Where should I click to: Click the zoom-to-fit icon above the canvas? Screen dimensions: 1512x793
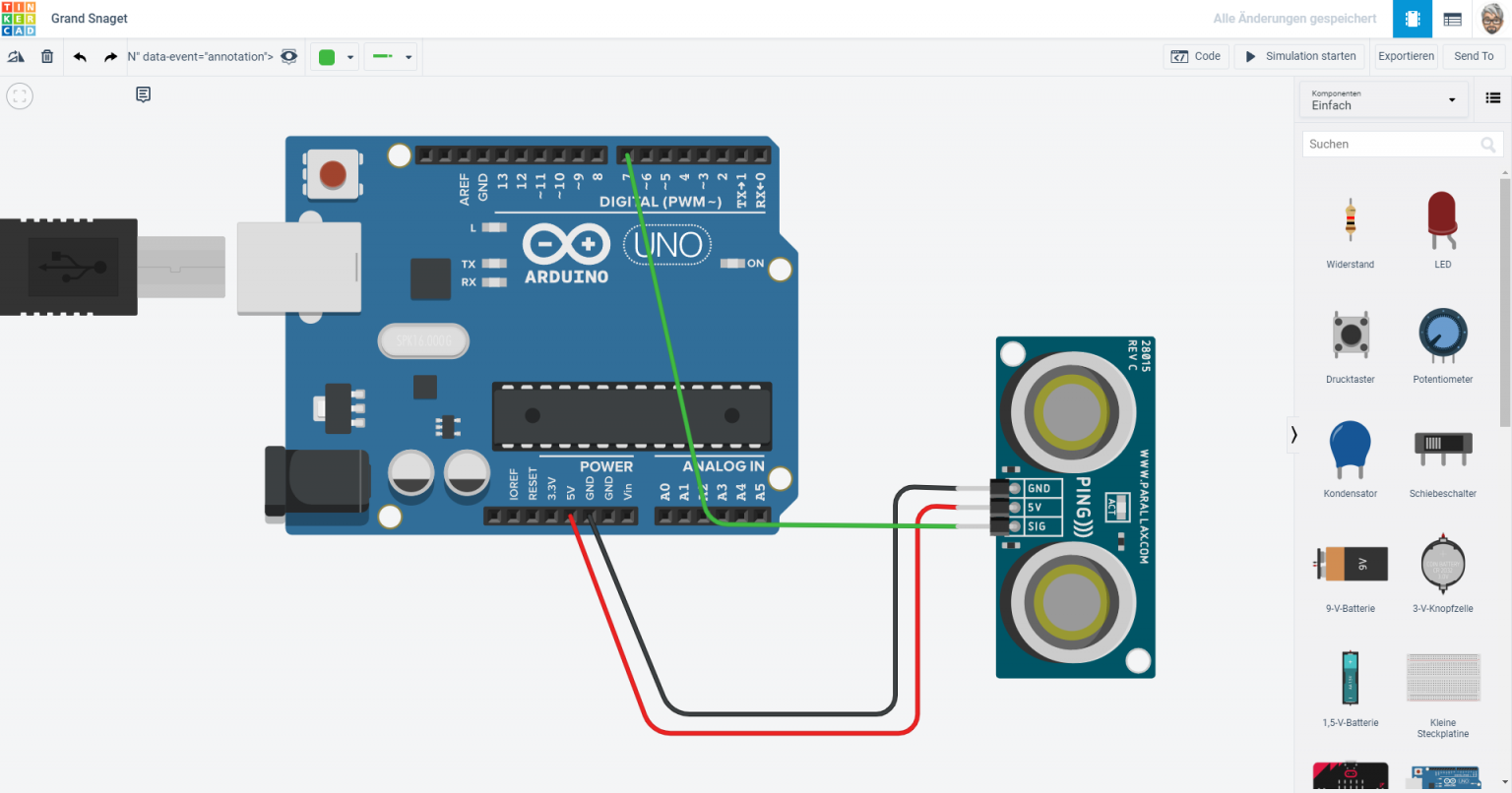(x=19, y=95)
